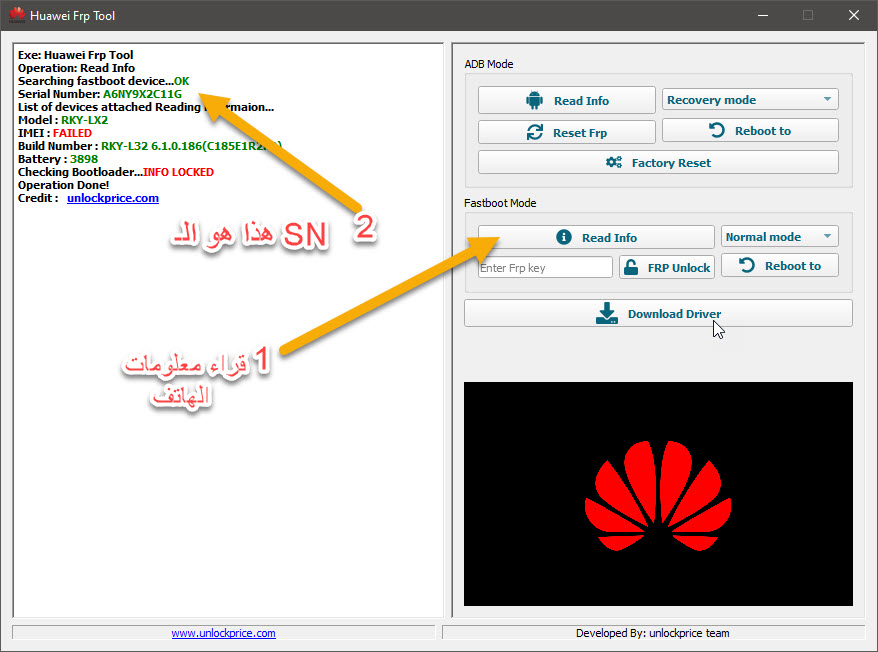Viewport: 878px width, 652px height.
Task: Click the ADB Mode Read Info button
Action: [x=567, y=100]
